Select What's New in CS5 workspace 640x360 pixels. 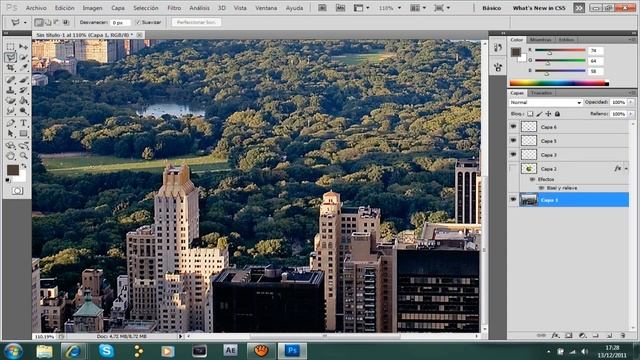[539, 8]
